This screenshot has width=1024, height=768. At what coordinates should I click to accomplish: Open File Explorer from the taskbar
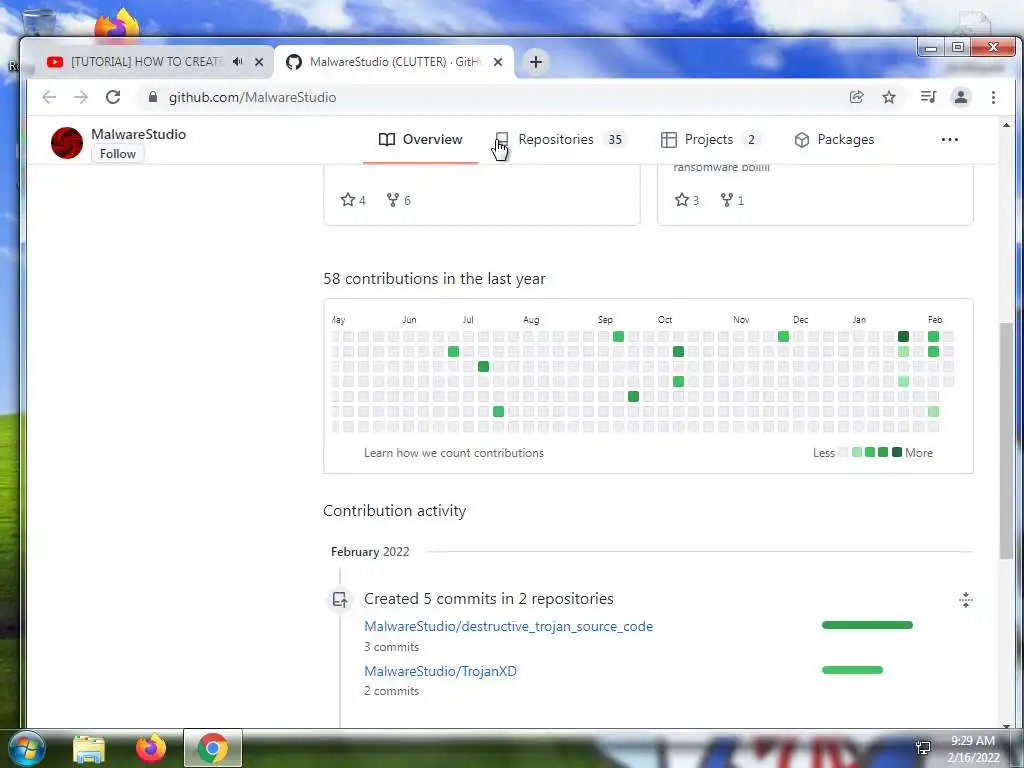[x=89, y=749]
